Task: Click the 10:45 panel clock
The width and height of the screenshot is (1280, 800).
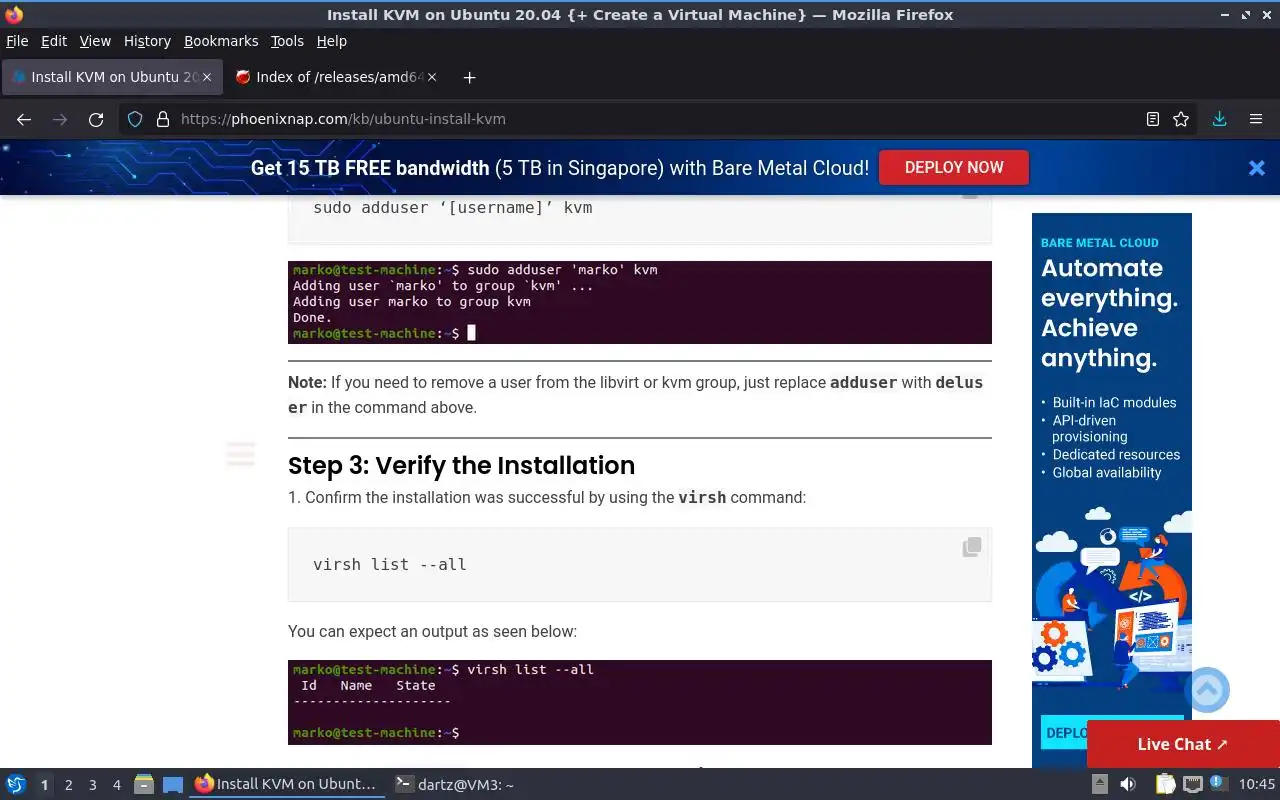Action: (x=1257, y=784)
